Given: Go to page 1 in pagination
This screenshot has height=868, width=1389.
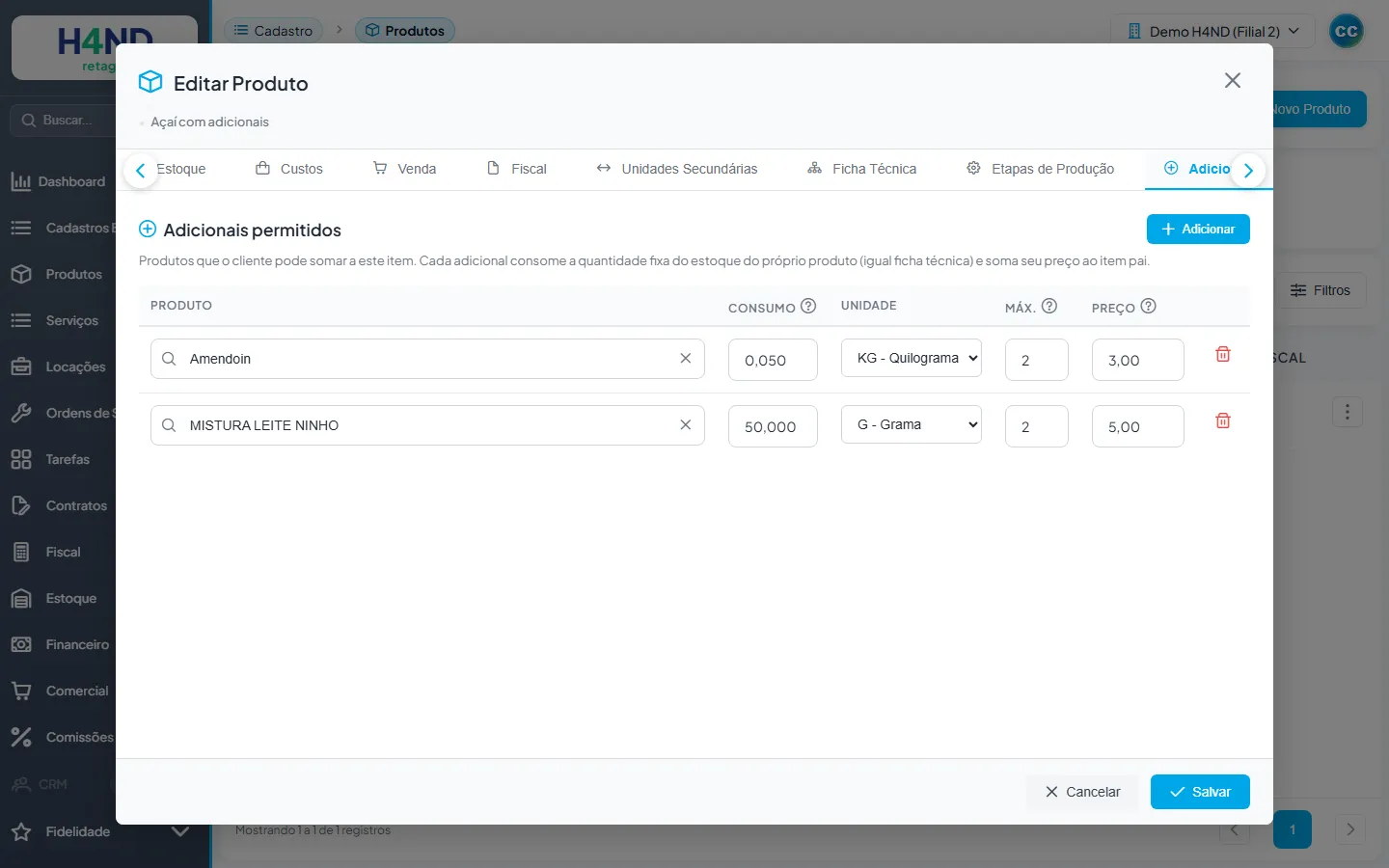Looking at the screenshot, I should 1293,829.
